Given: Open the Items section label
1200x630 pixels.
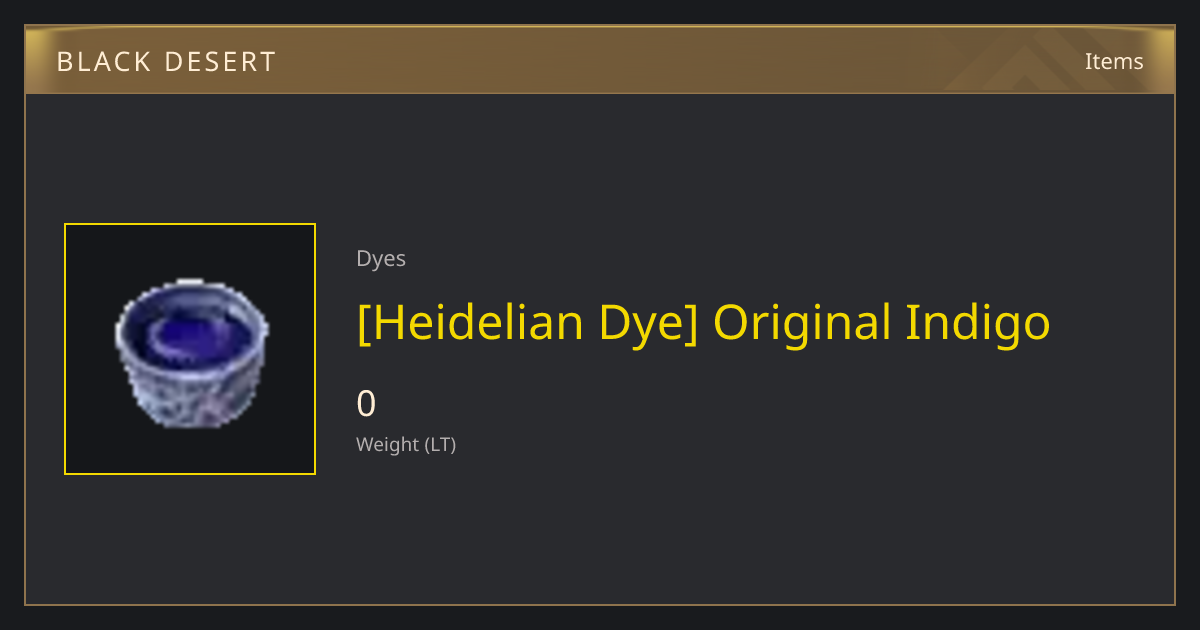Looking at the screenshot, I should click(1114, 61).
